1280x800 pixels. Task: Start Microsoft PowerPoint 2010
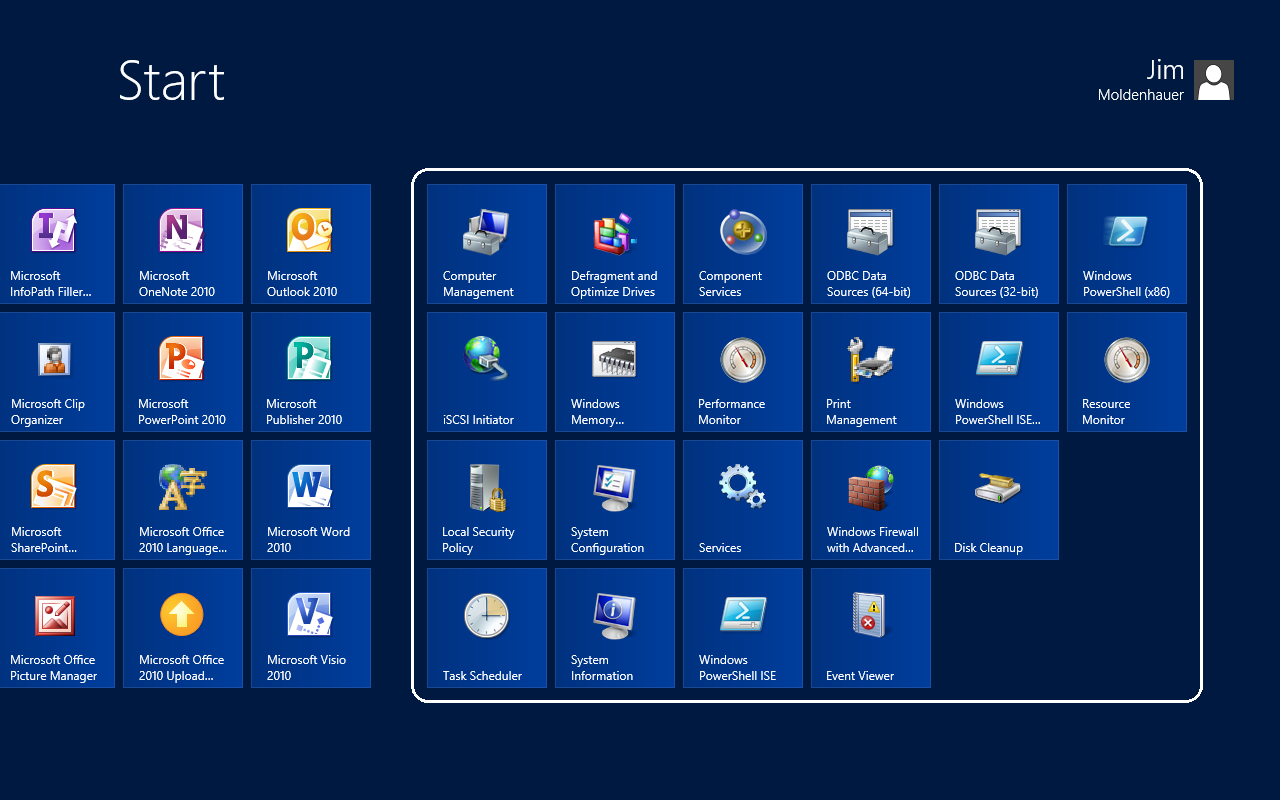(183, 372)
